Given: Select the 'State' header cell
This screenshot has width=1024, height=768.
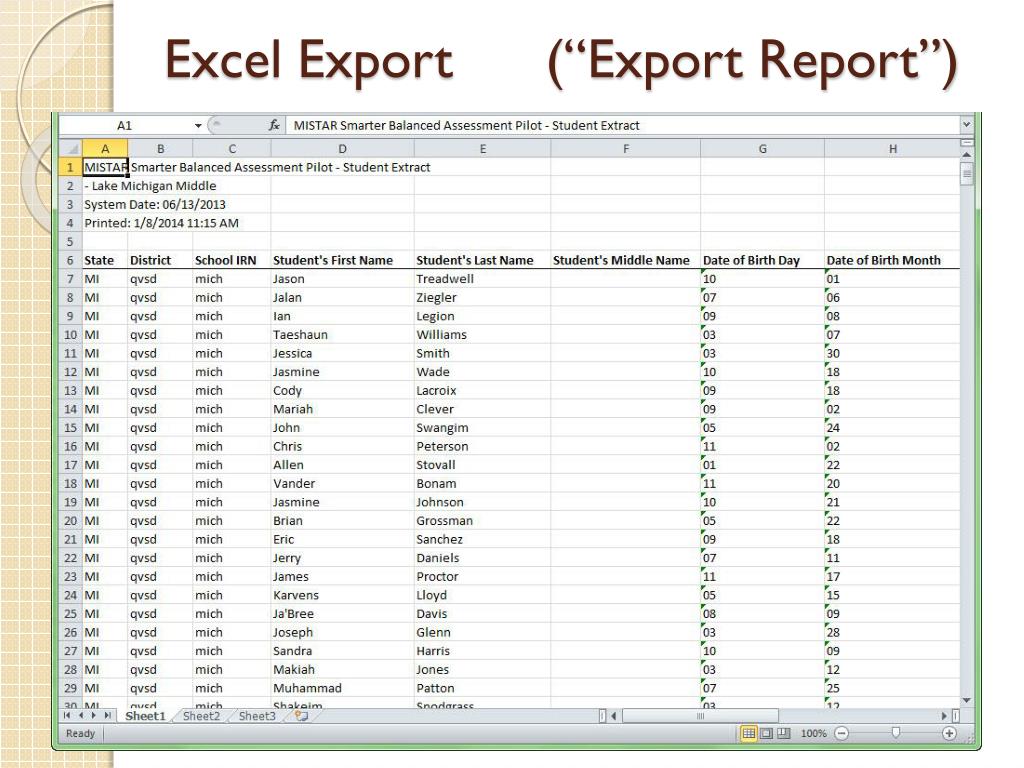Looking at the screenshot, I should tap(105, 260).
